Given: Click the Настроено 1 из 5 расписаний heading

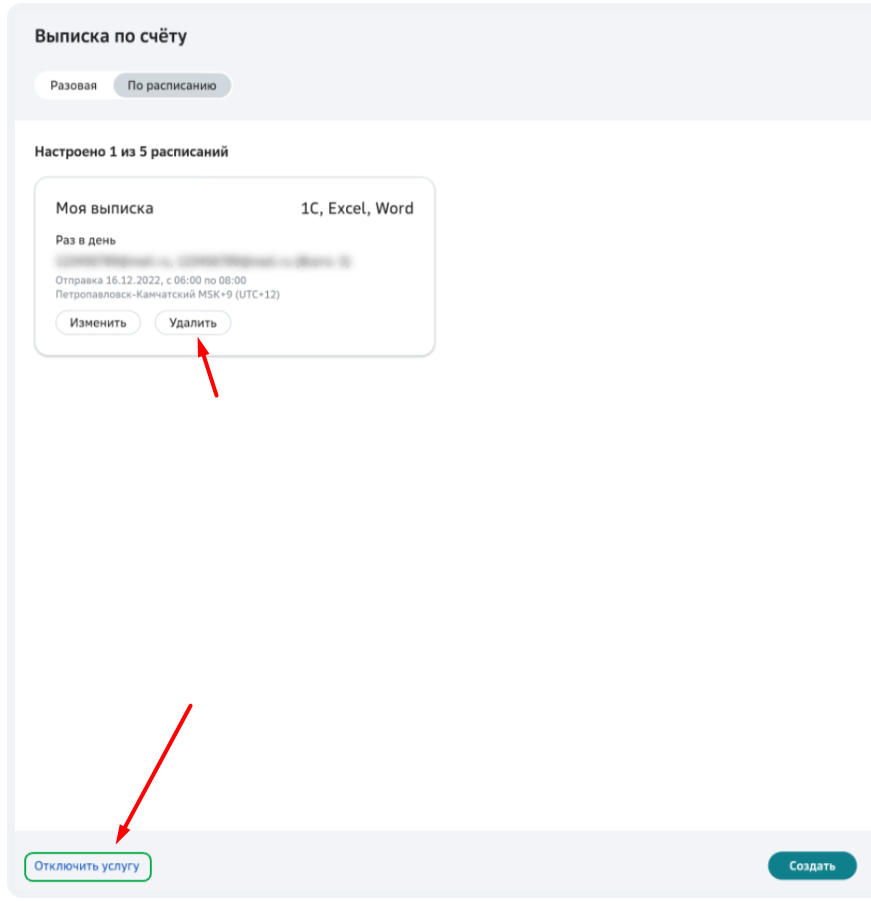Looking at the screenshot, I should [132, 152].
